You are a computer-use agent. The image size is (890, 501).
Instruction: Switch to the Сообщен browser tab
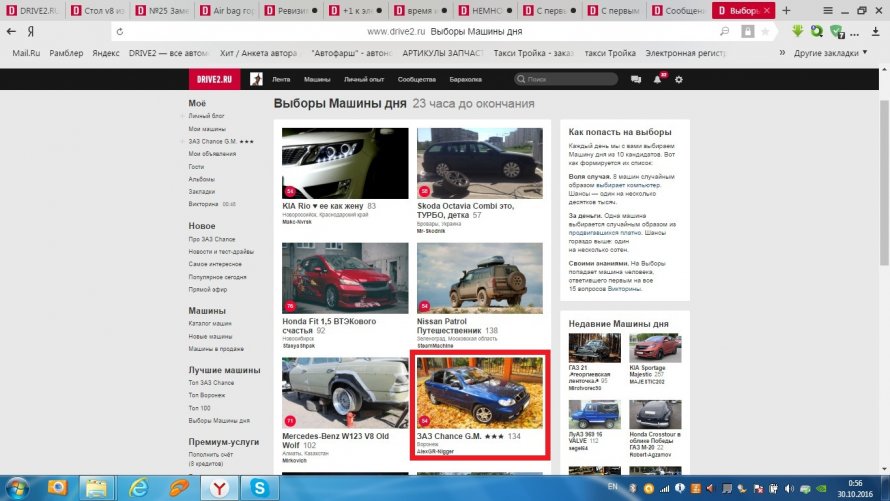(x=678, y=10)
